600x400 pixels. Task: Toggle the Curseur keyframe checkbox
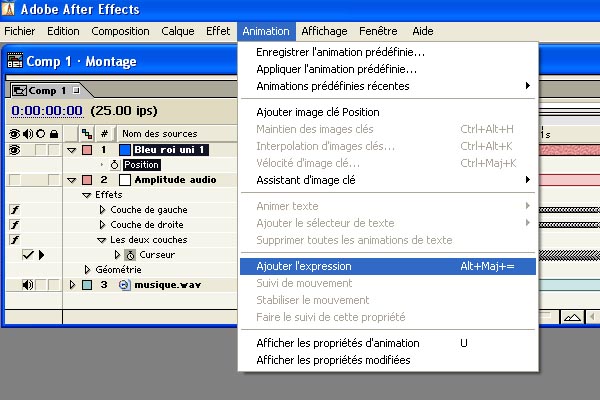(28, 255)
